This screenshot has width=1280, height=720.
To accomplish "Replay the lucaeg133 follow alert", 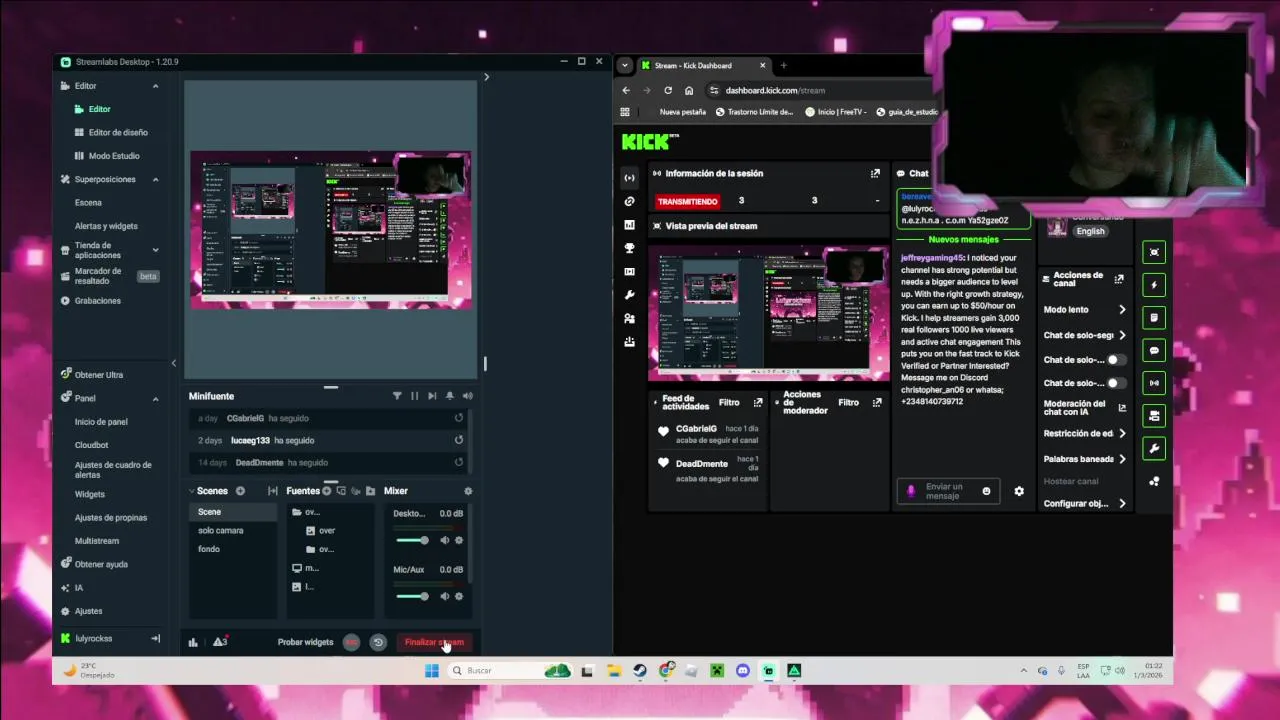I will click(x=459, y=440).
